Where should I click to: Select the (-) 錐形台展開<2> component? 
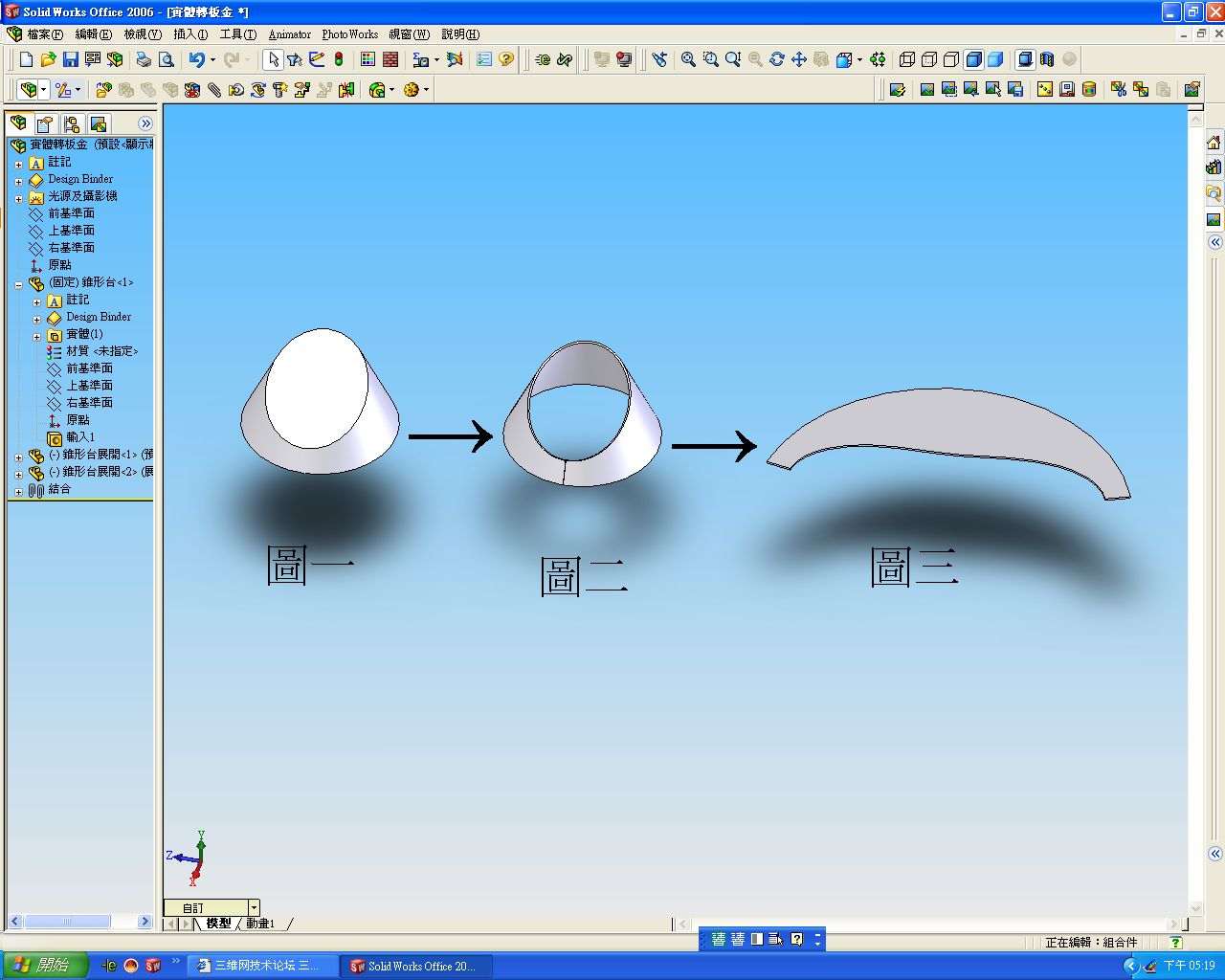[92, 472]
